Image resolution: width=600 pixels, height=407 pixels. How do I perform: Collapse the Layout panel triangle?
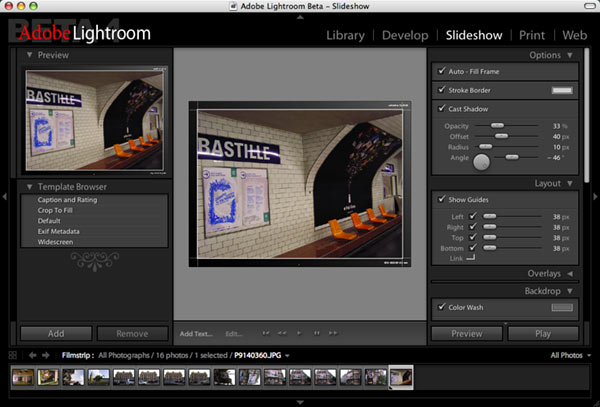point(570,183)
